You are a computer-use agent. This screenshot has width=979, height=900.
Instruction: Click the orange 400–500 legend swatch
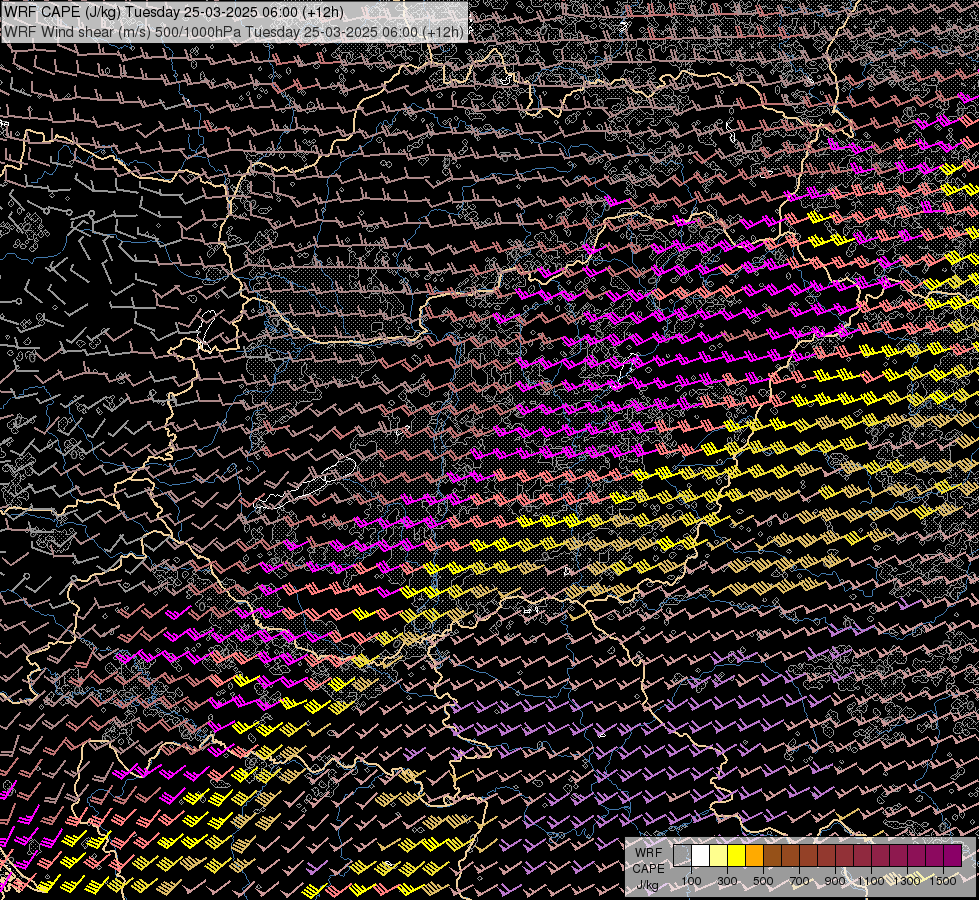pos(754,856)
